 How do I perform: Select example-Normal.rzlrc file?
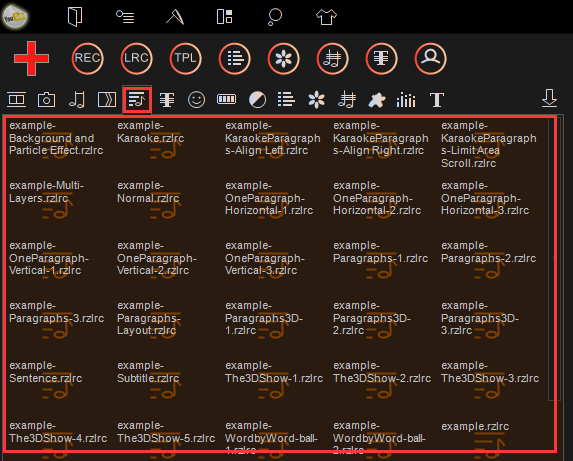tap(148, 199)
